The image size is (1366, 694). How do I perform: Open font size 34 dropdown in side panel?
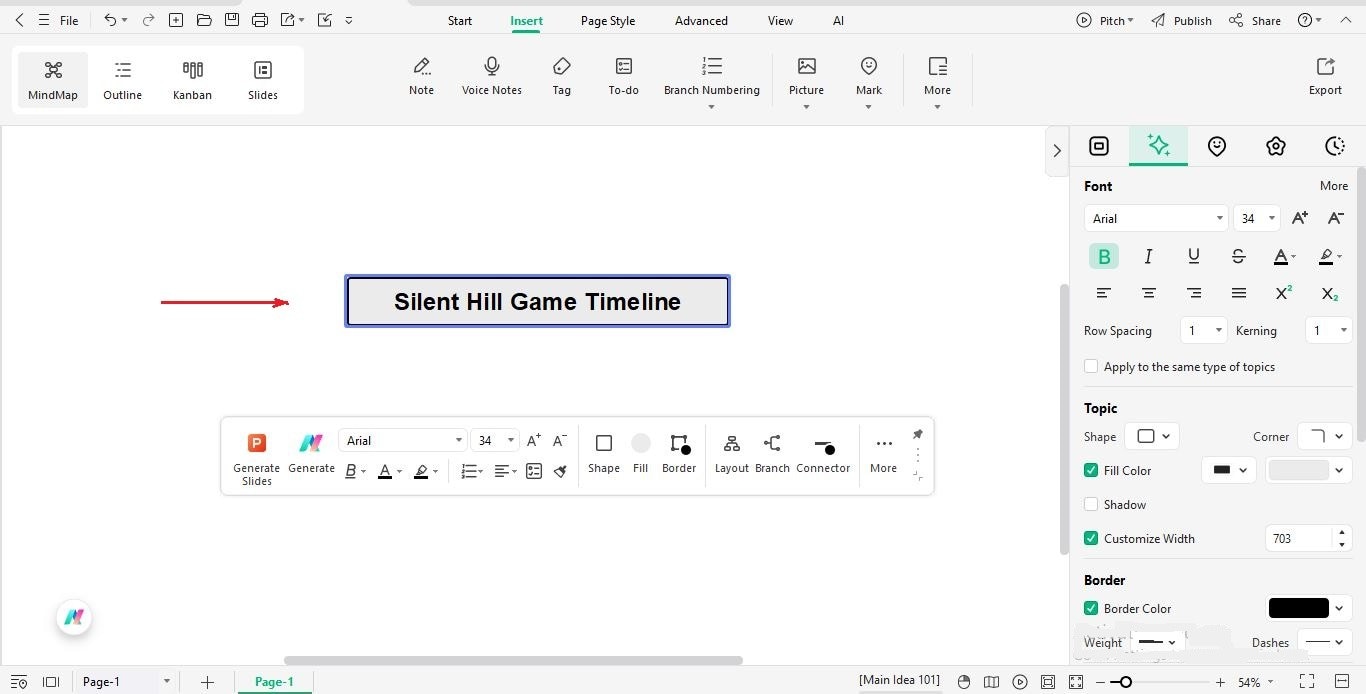pos(1257,218)
